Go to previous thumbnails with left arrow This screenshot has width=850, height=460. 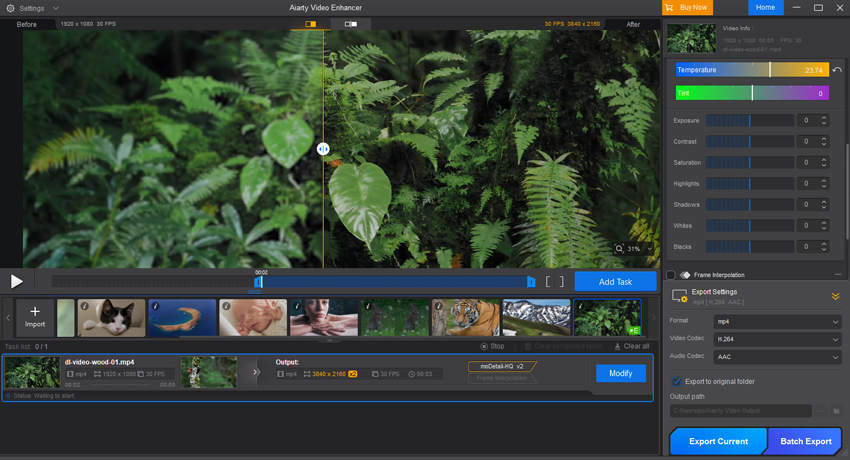coord(8,318)
